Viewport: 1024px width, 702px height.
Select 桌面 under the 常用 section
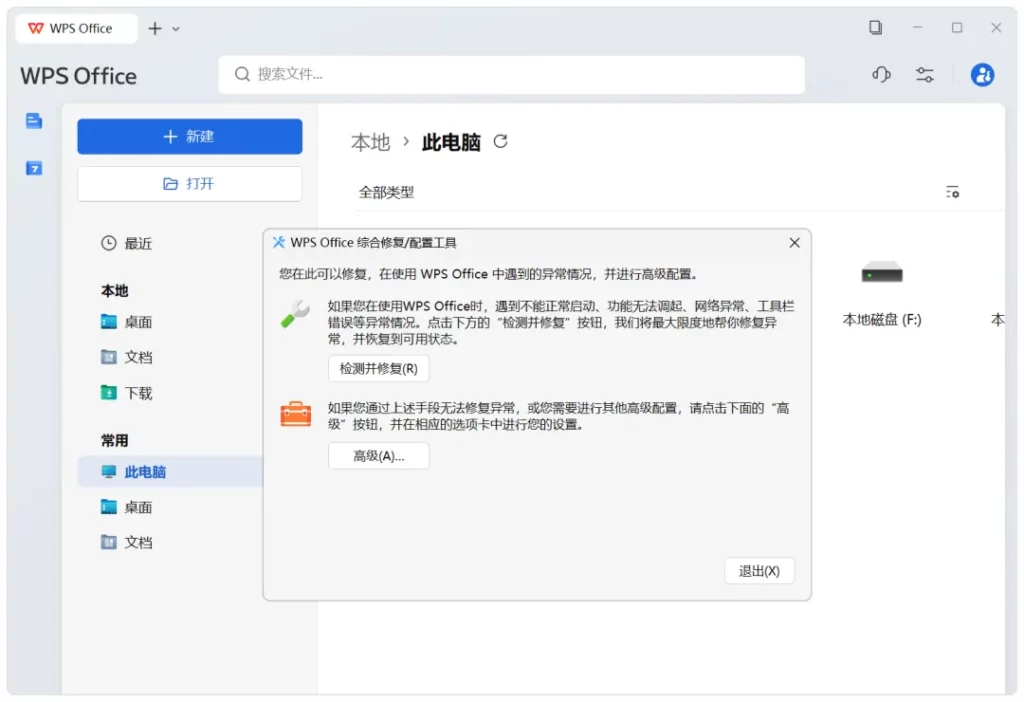pos(127,507)
